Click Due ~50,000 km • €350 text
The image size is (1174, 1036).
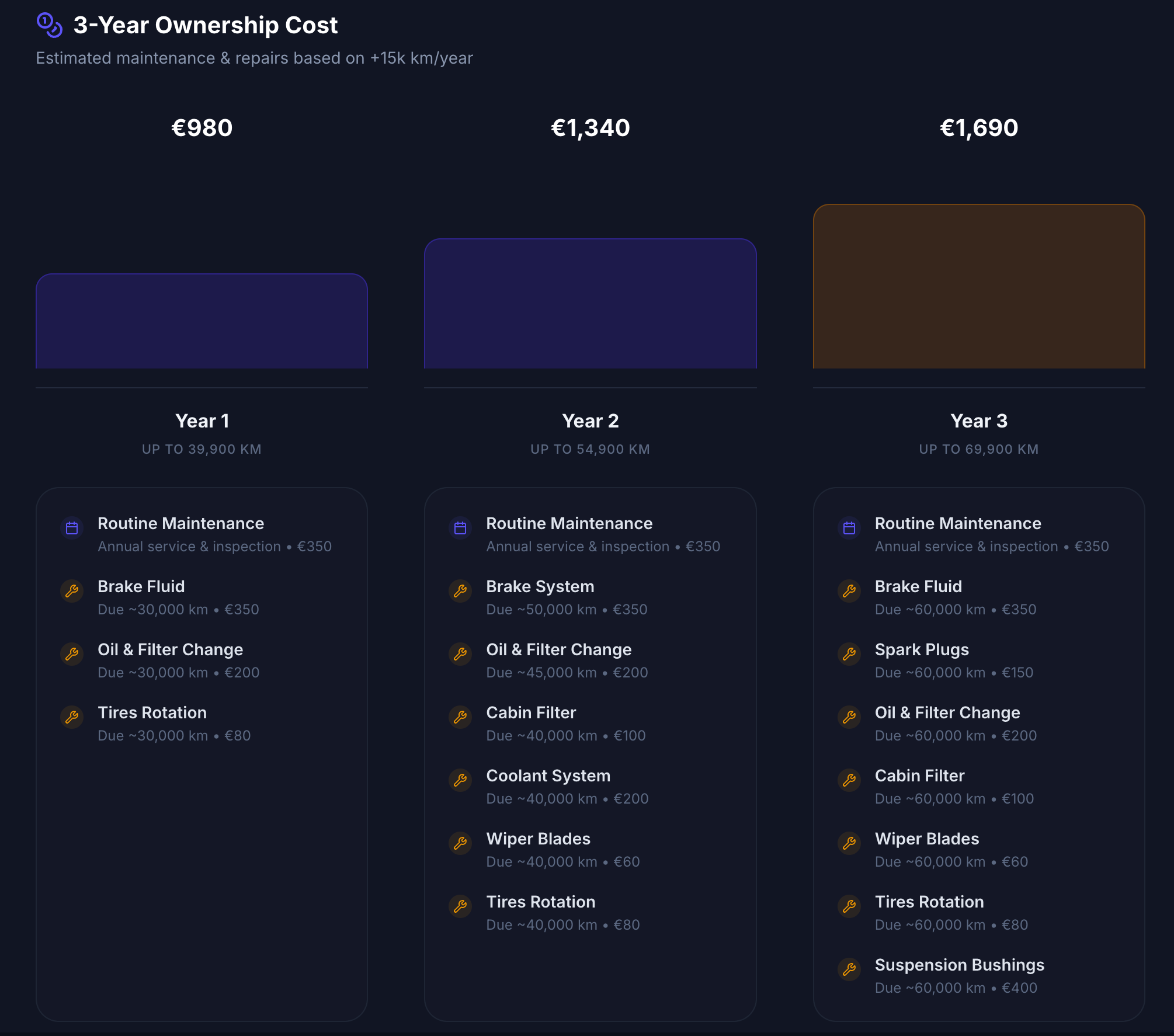[x=567, y=610]
